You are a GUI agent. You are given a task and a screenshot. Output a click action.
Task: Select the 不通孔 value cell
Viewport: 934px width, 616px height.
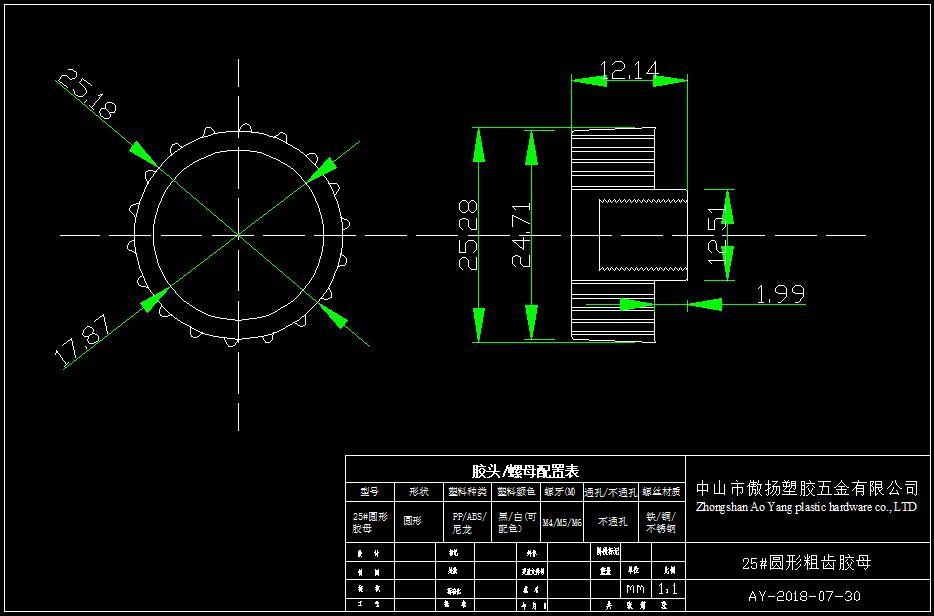pos(612,522)
